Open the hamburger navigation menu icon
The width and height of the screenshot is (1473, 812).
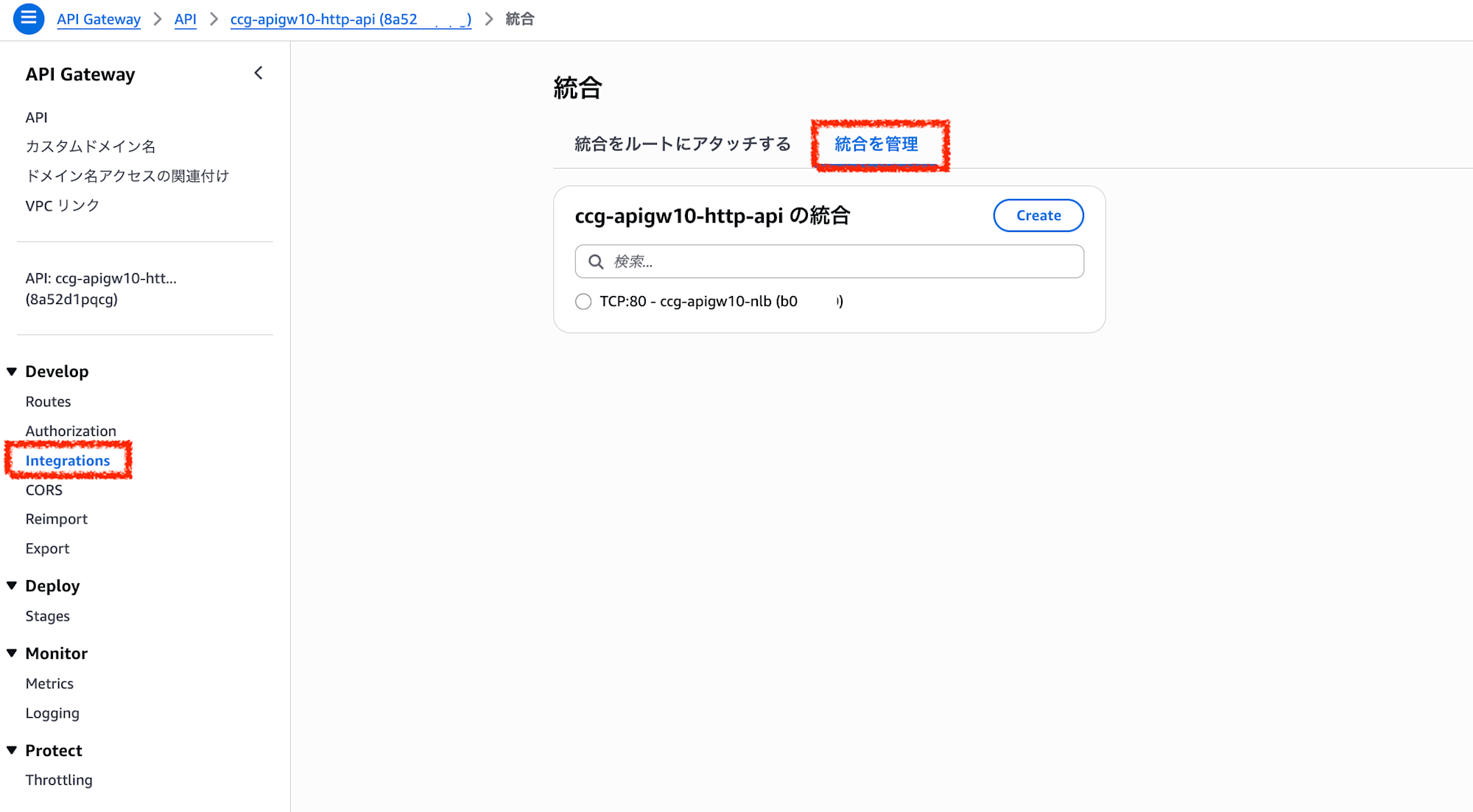tap(29, 19)
